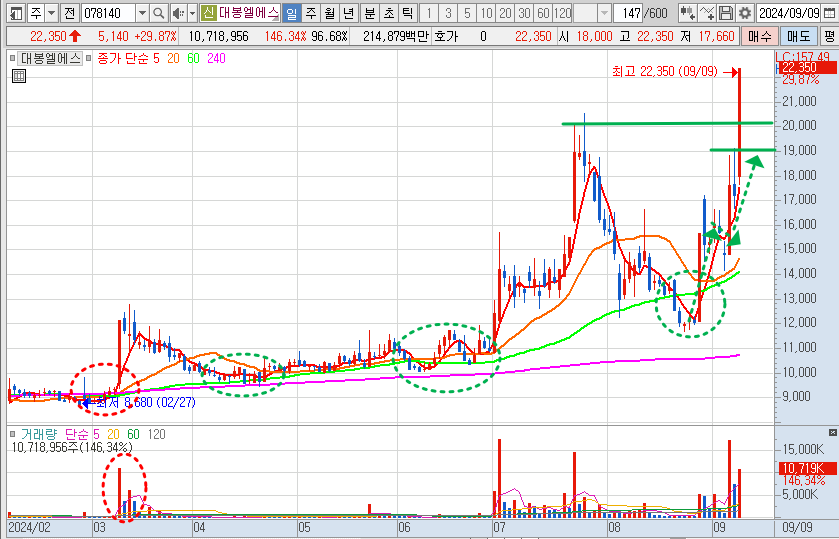Expand the stock code history dropdown

[x=142, y=13]
